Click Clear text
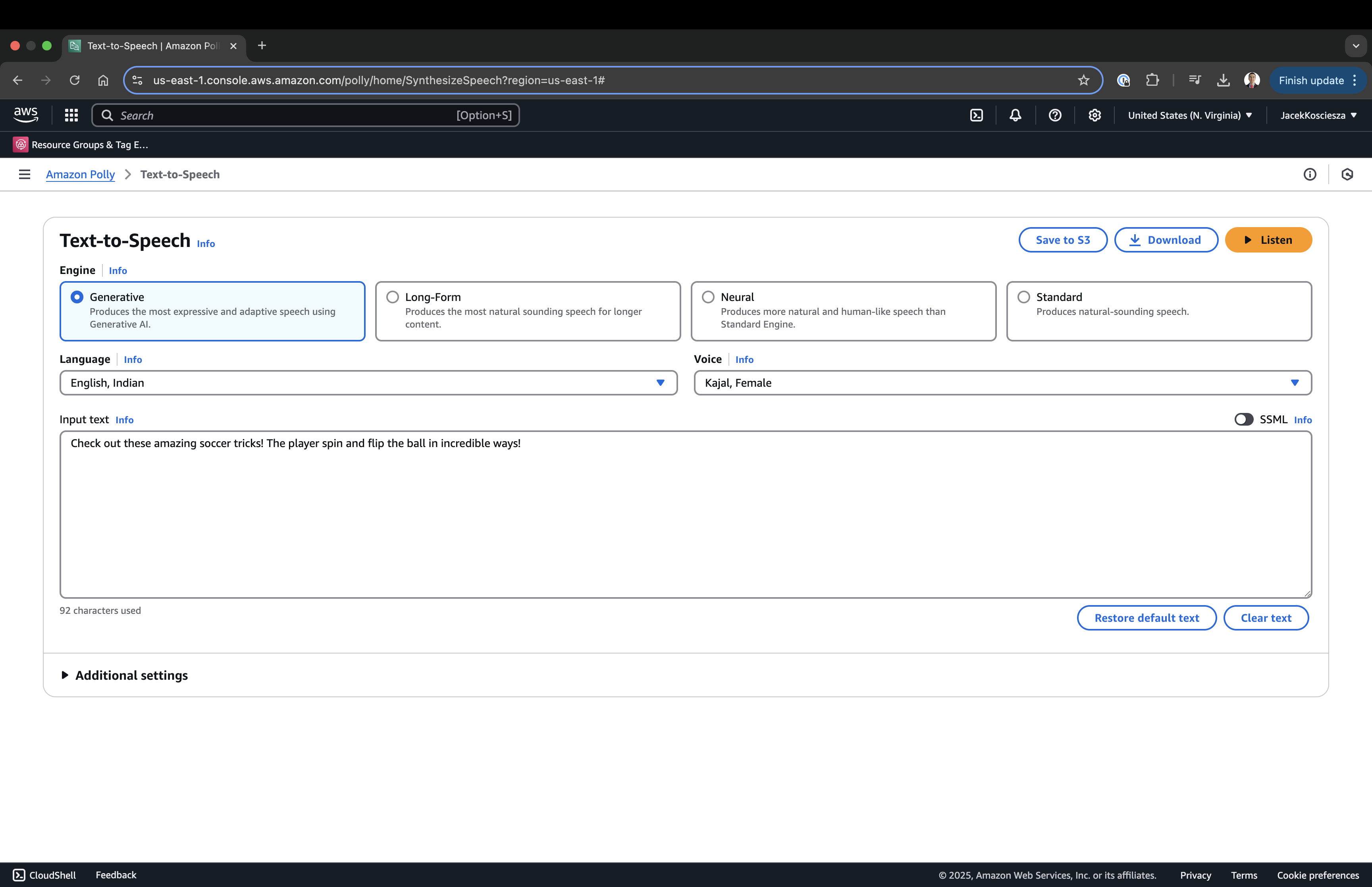 (1266, 617)
